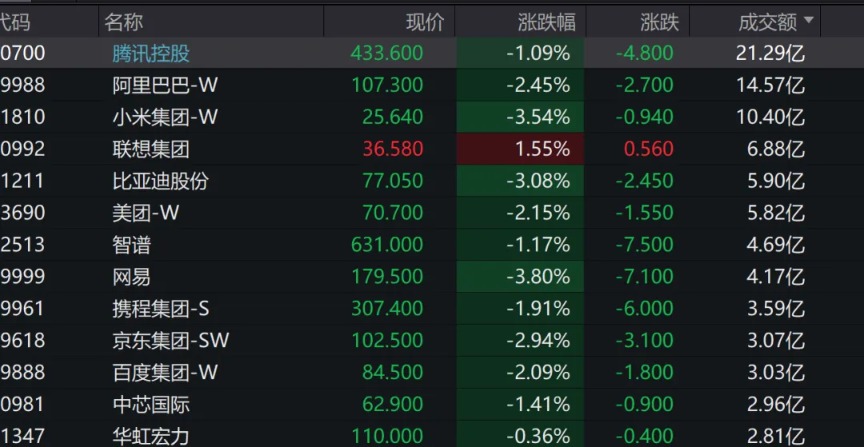Click the 14.57亿 turnover value
864x447 pixels.
pos(770,85)
